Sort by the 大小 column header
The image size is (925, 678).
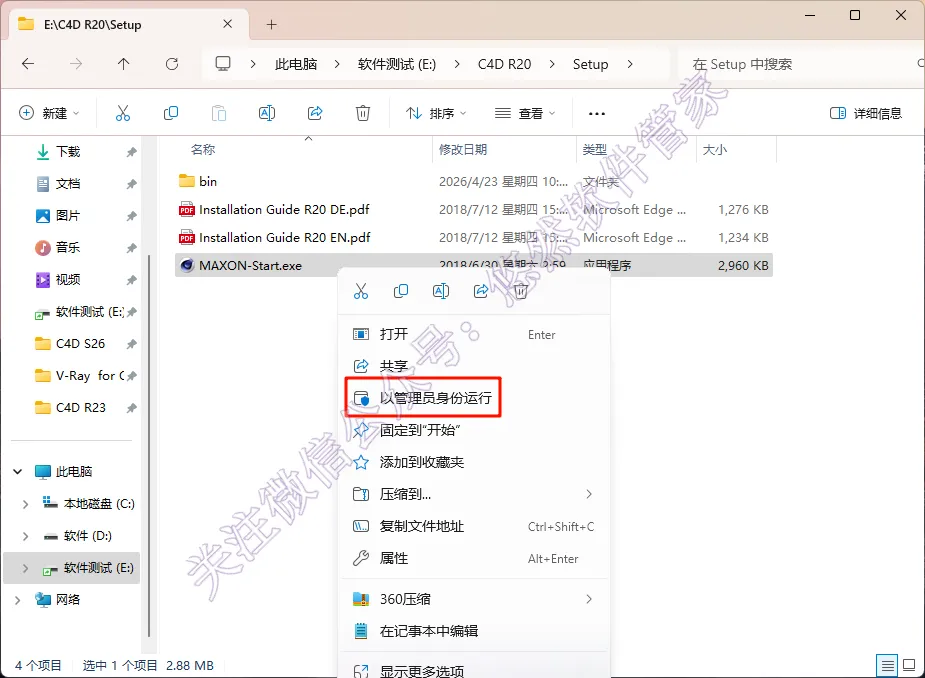714,150
